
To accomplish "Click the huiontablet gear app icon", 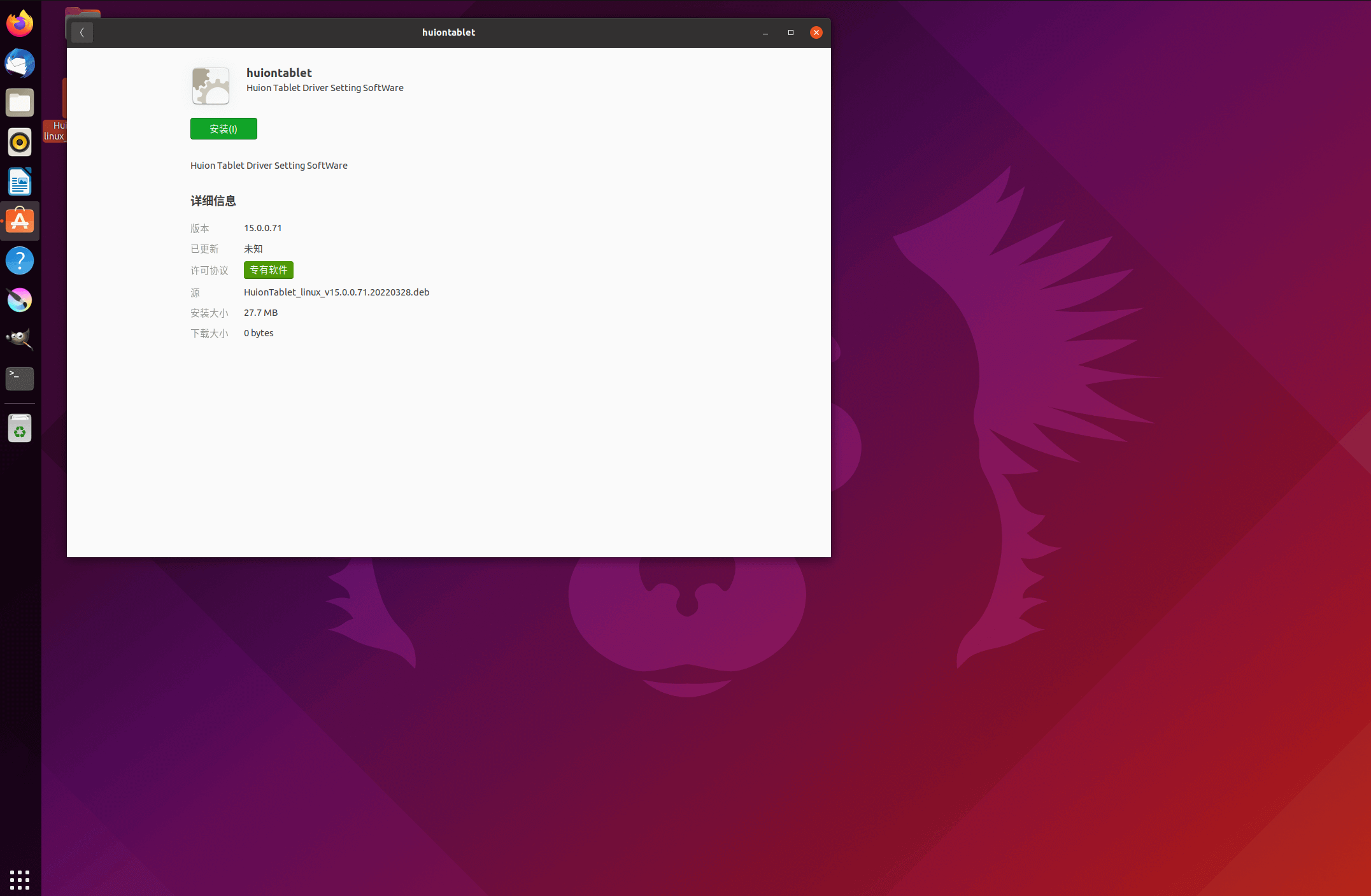I will click(x=211, y=86).
